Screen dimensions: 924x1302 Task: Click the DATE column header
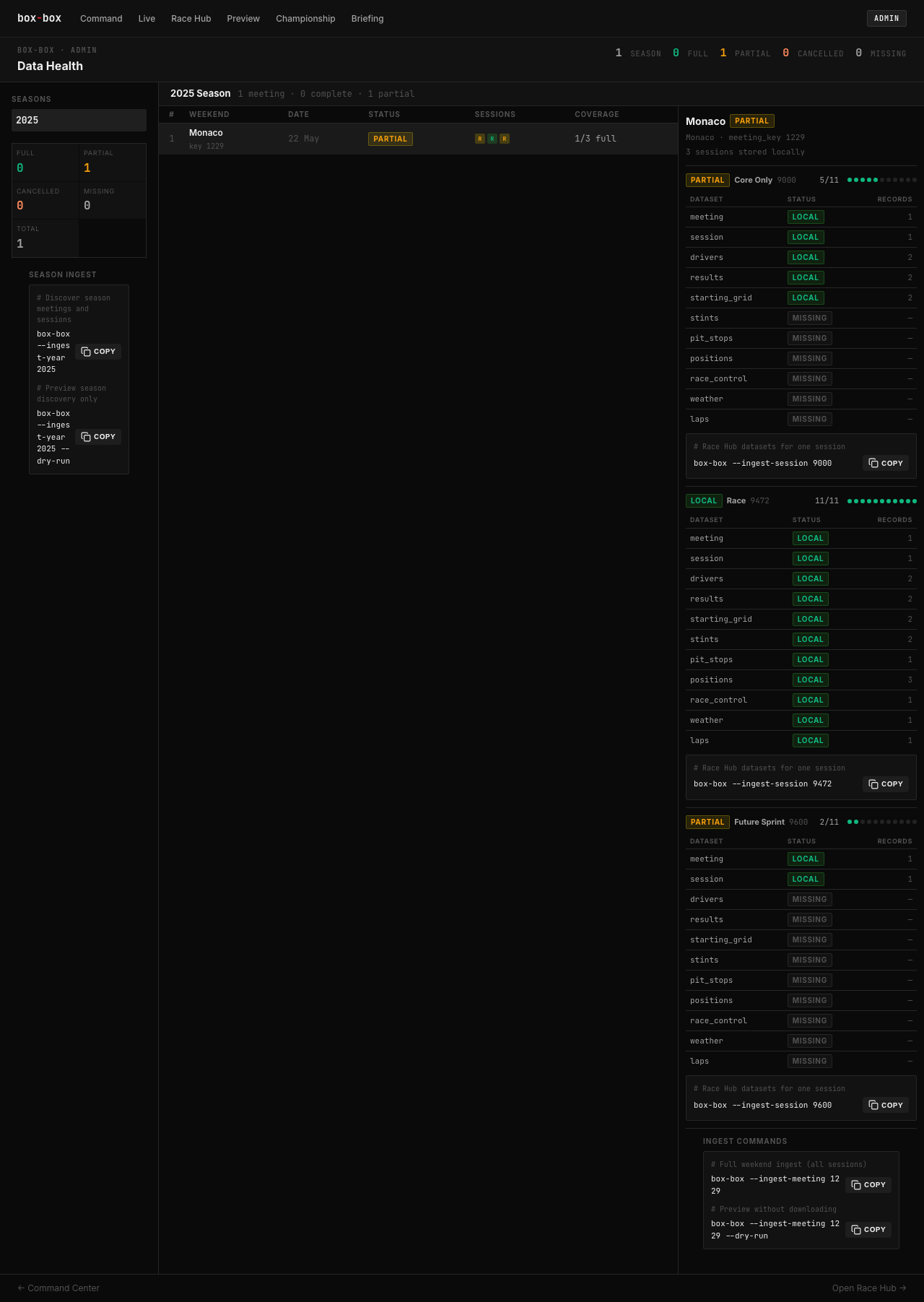pyautogui.click(x=298, y=115)
